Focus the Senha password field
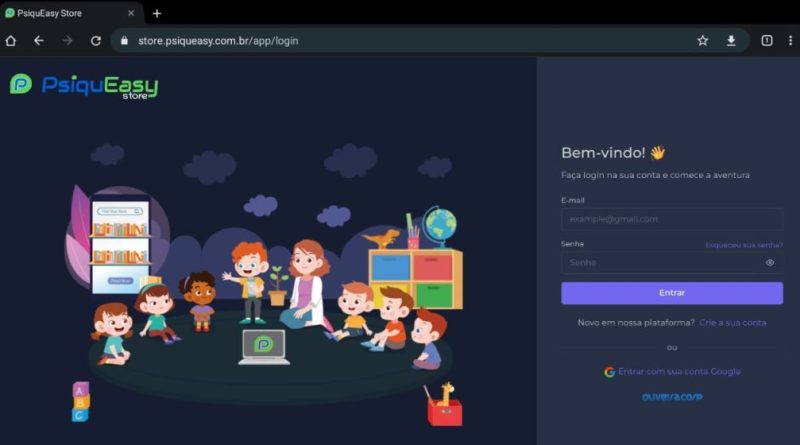 [x=660, y=263]
